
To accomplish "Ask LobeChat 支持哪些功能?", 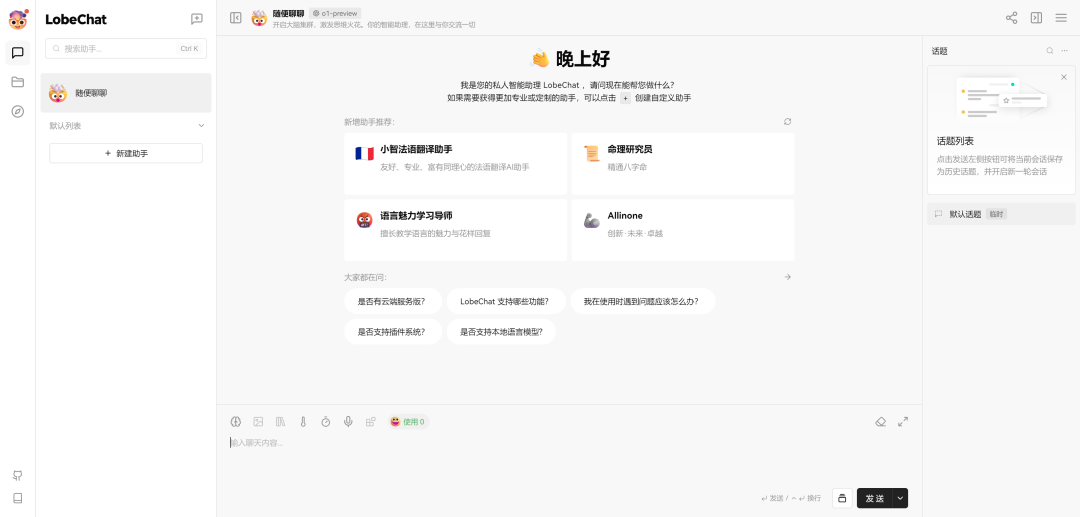I will pos(506,302).
